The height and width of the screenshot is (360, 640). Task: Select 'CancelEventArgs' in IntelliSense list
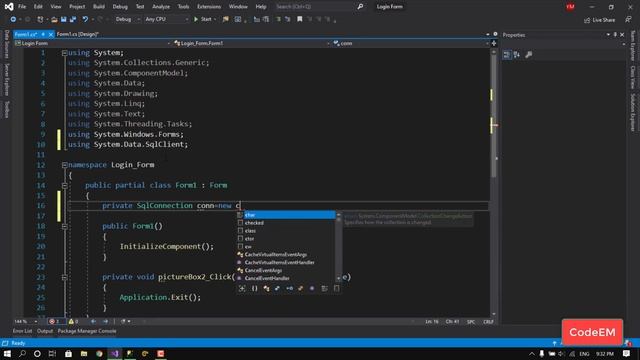(x=286, y=270)
